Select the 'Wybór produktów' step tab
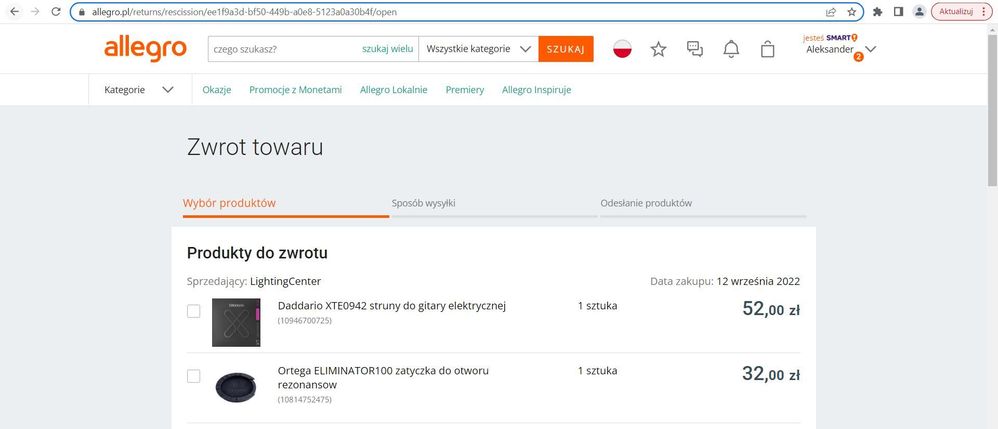Image resolution: width=998 pixels, height=429 pixels. pos(286,204)
